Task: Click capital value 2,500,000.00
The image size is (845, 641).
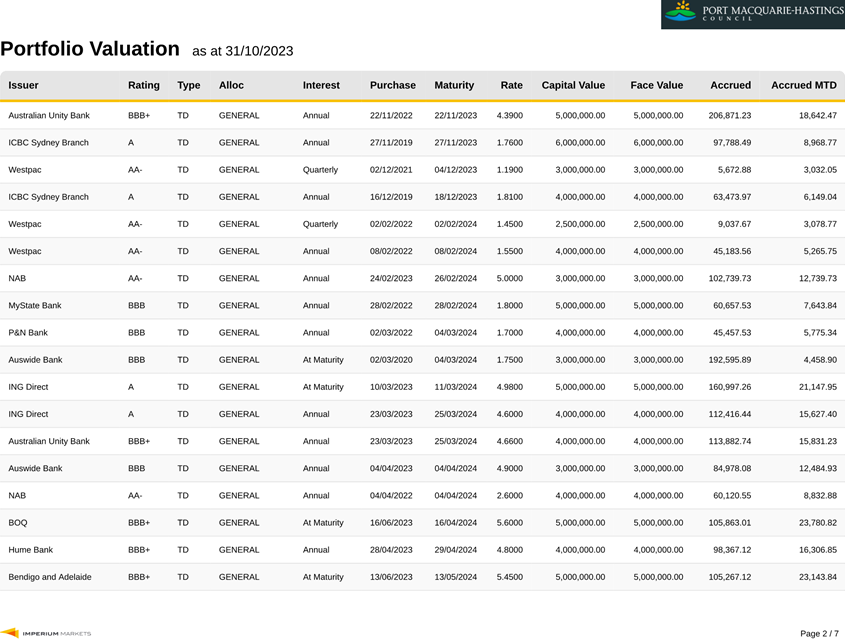Action: coord(580,224)
